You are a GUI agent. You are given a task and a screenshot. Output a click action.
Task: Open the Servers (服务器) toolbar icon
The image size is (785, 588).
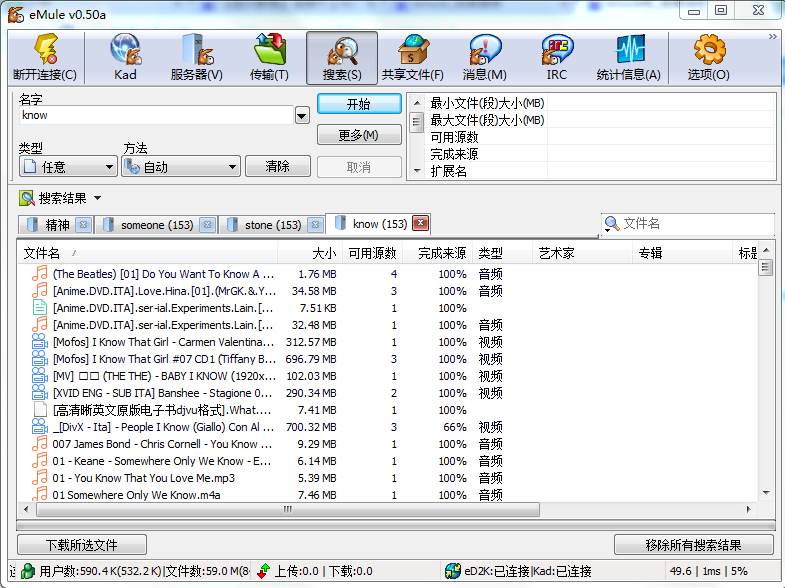[x=196, y=57]
